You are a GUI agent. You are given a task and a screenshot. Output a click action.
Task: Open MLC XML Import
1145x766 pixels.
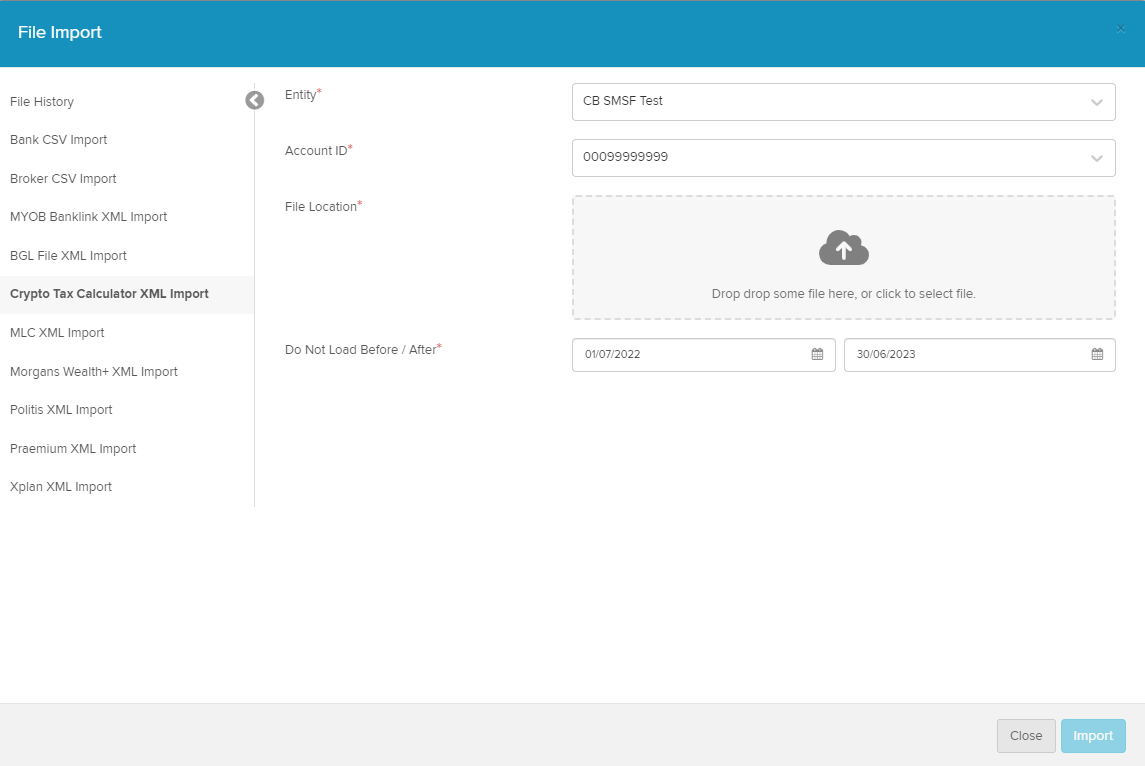tap(57, 333)
